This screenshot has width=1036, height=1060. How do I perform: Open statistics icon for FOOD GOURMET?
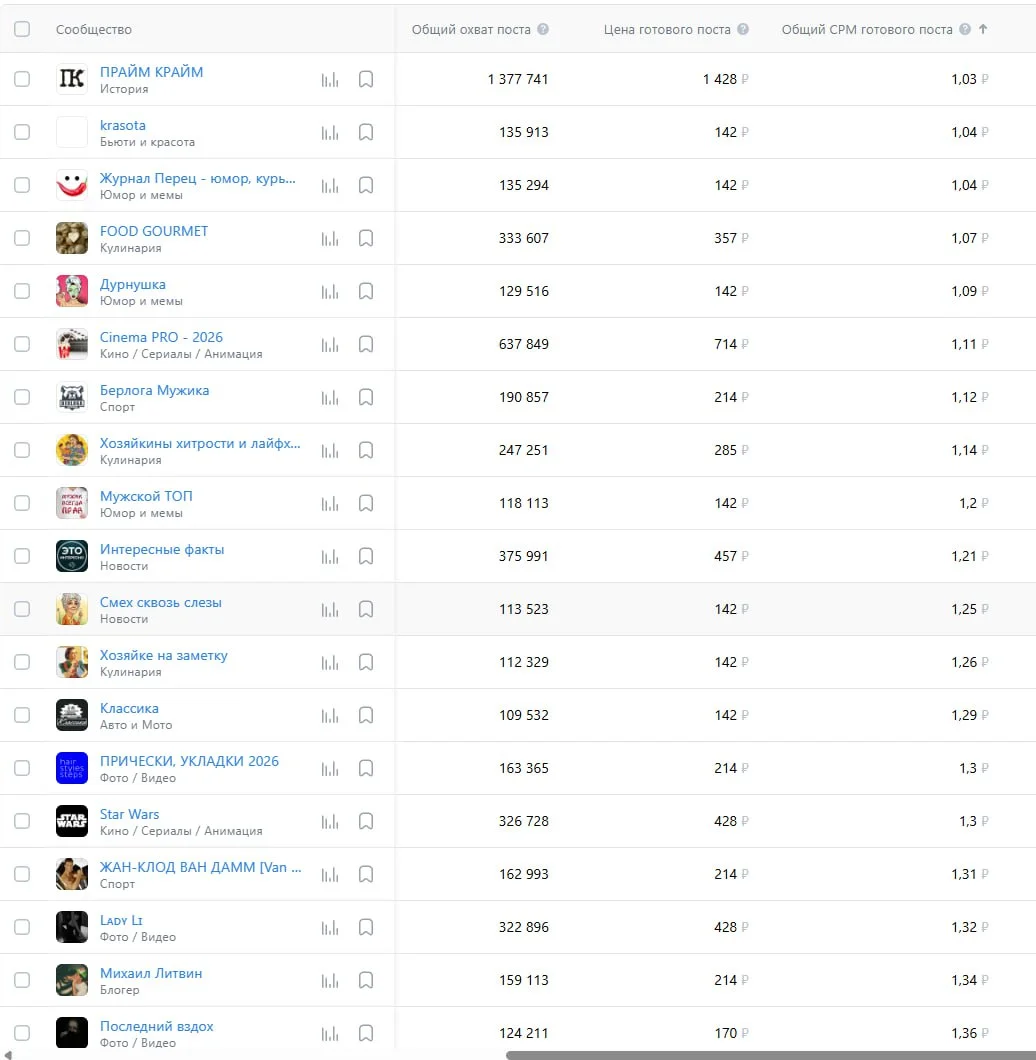(x=329, y=238)
